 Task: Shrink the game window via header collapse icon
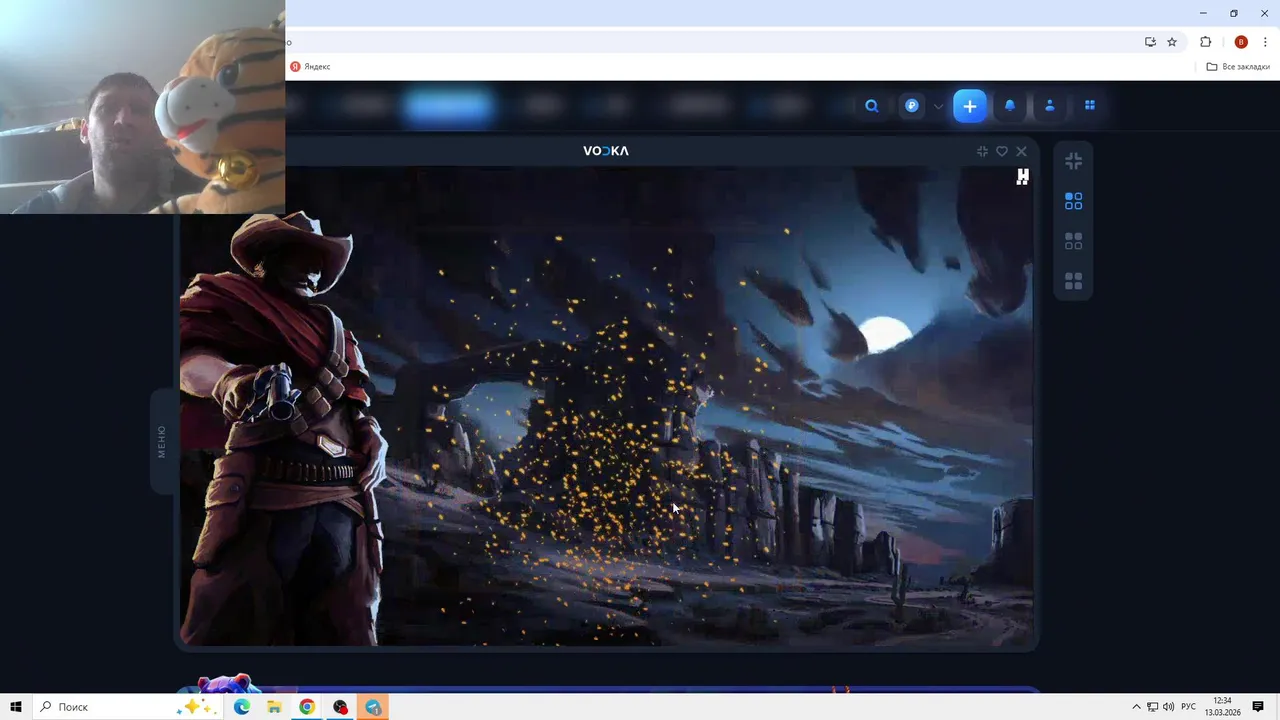(x=982, y=151)
